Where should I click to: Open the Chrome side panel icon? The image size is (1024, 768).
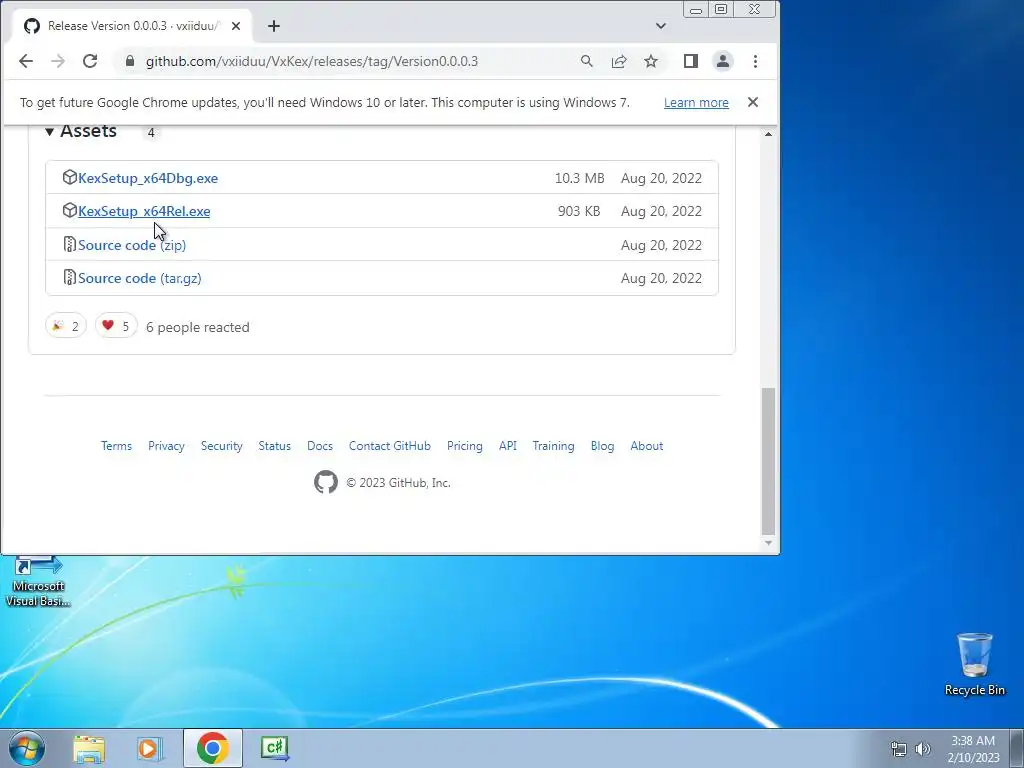(x=690, y=61)
